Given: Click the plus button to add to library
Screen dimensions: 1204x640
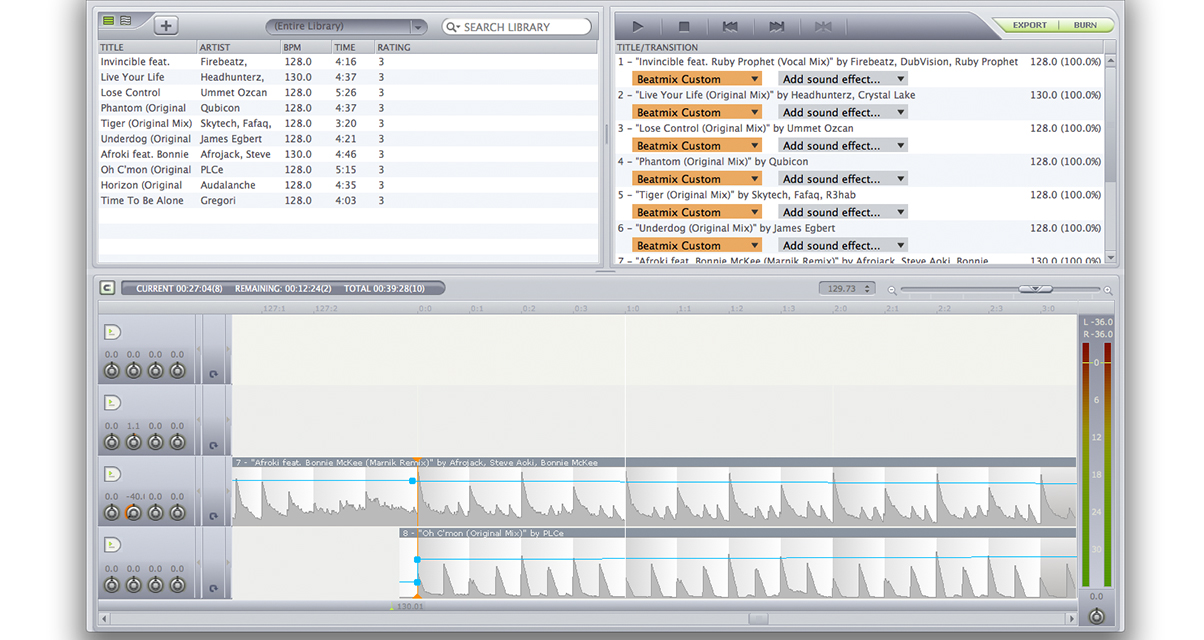Looking at the screenshot, I should 166,26.
